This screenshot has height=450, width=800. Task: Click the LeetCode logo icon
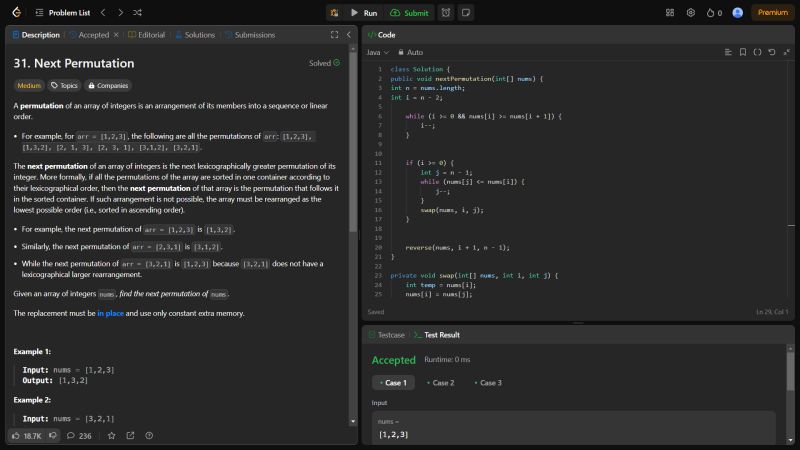[x=16, y=12]
